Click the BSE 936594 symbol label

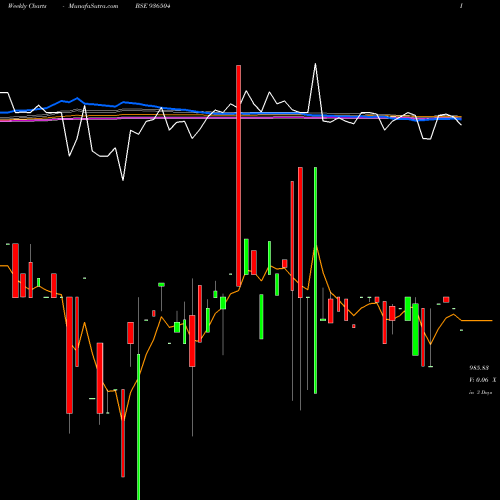pos(153,6)
